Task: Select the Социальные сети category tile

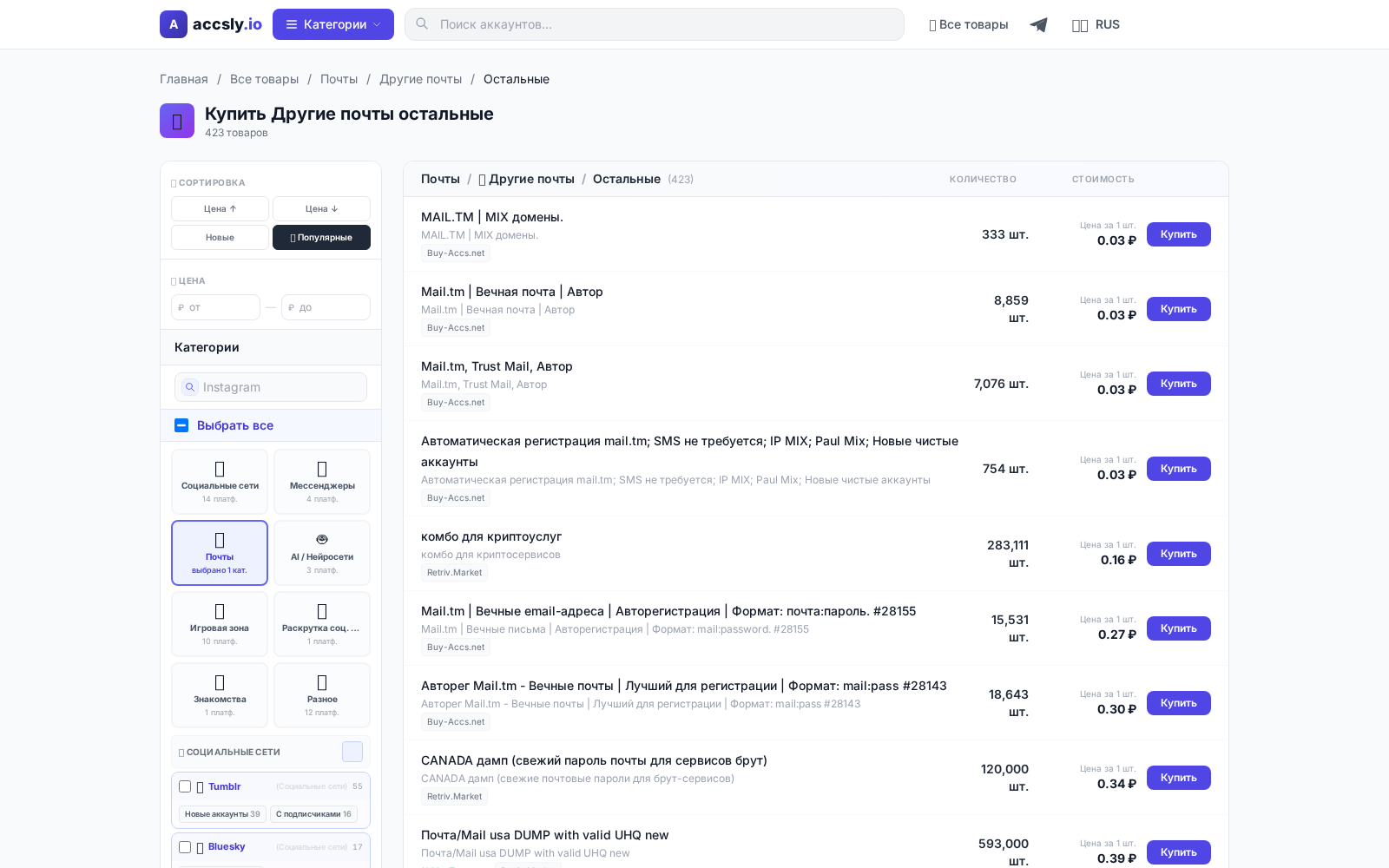Action: pos(220,482)
